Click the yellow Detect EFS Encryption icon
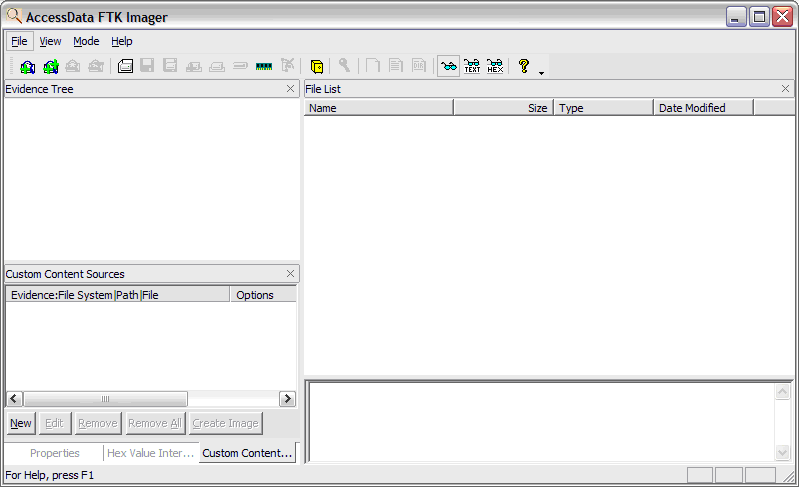This screenshot has height=487, width=799. 317,66
